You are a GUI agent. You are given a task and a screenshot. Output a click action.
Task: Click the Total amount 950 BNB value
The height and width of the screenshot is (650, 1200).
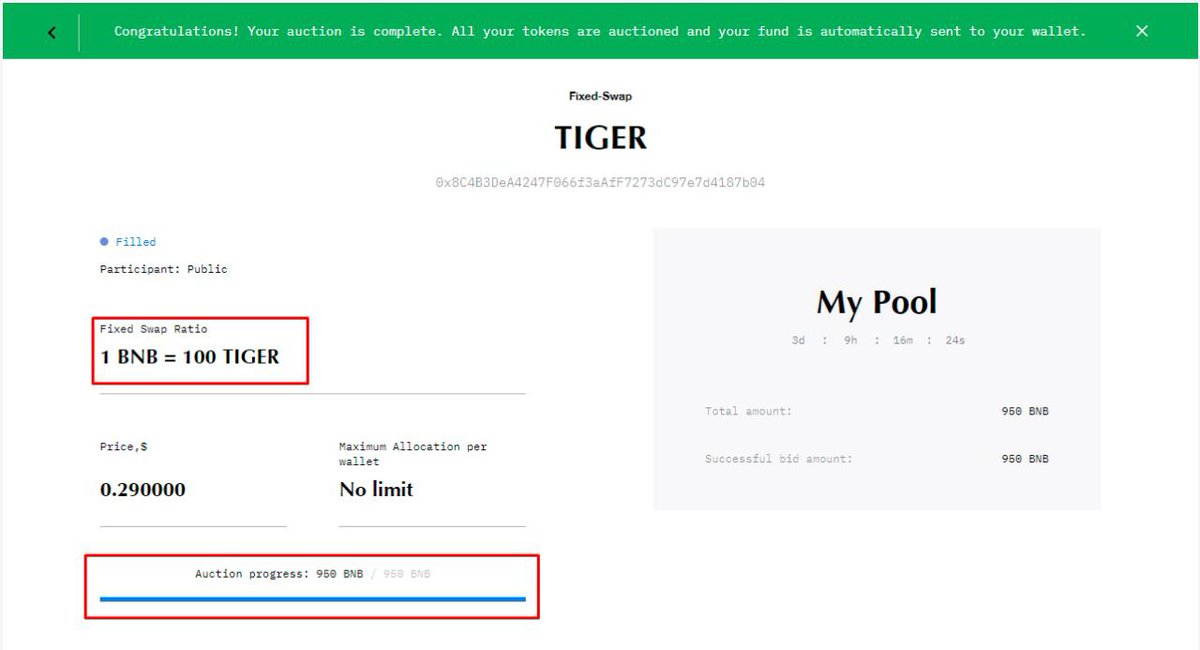1025,411
